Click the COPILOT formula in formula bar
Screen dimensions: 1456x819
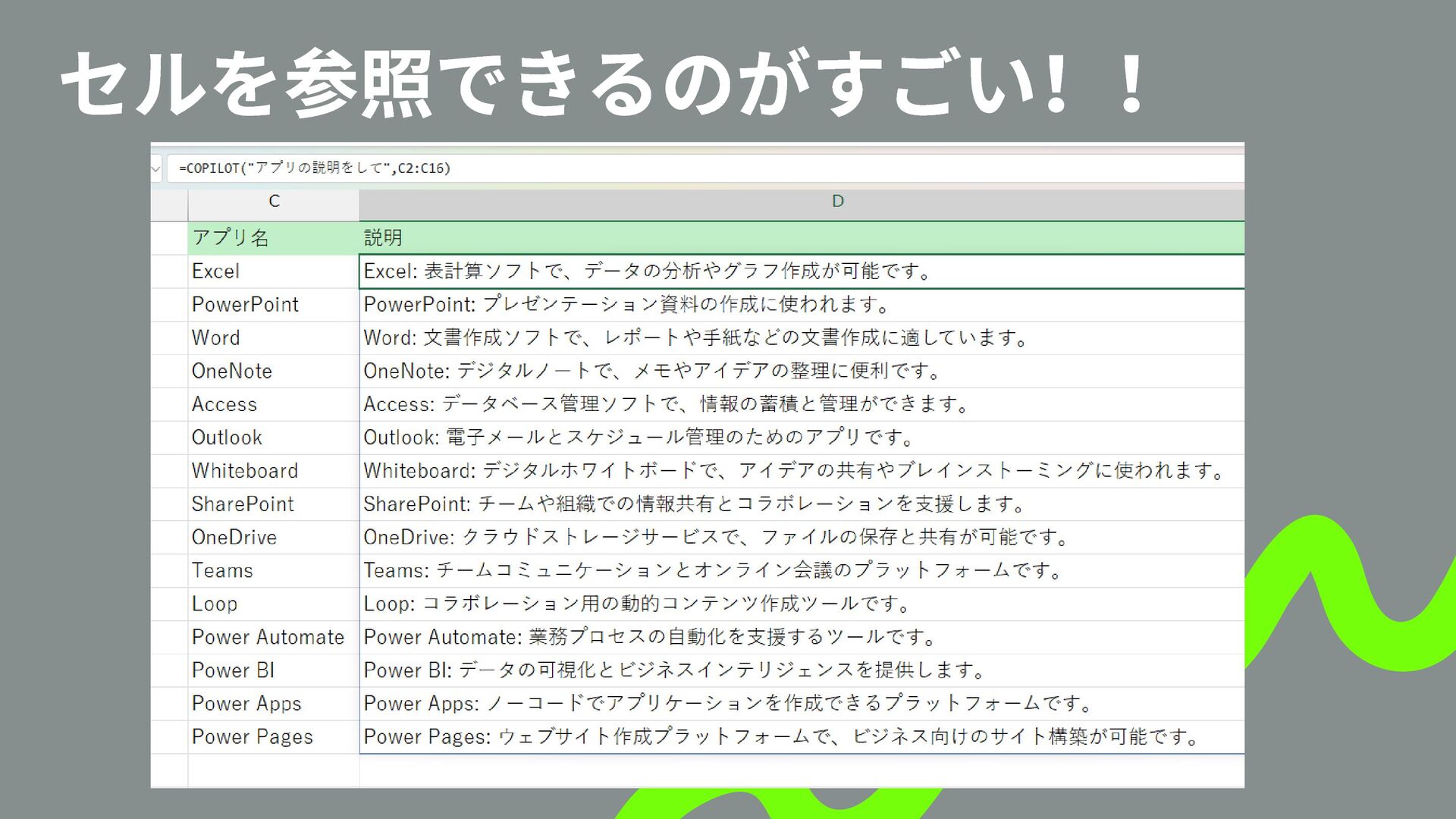click(314, 168)
